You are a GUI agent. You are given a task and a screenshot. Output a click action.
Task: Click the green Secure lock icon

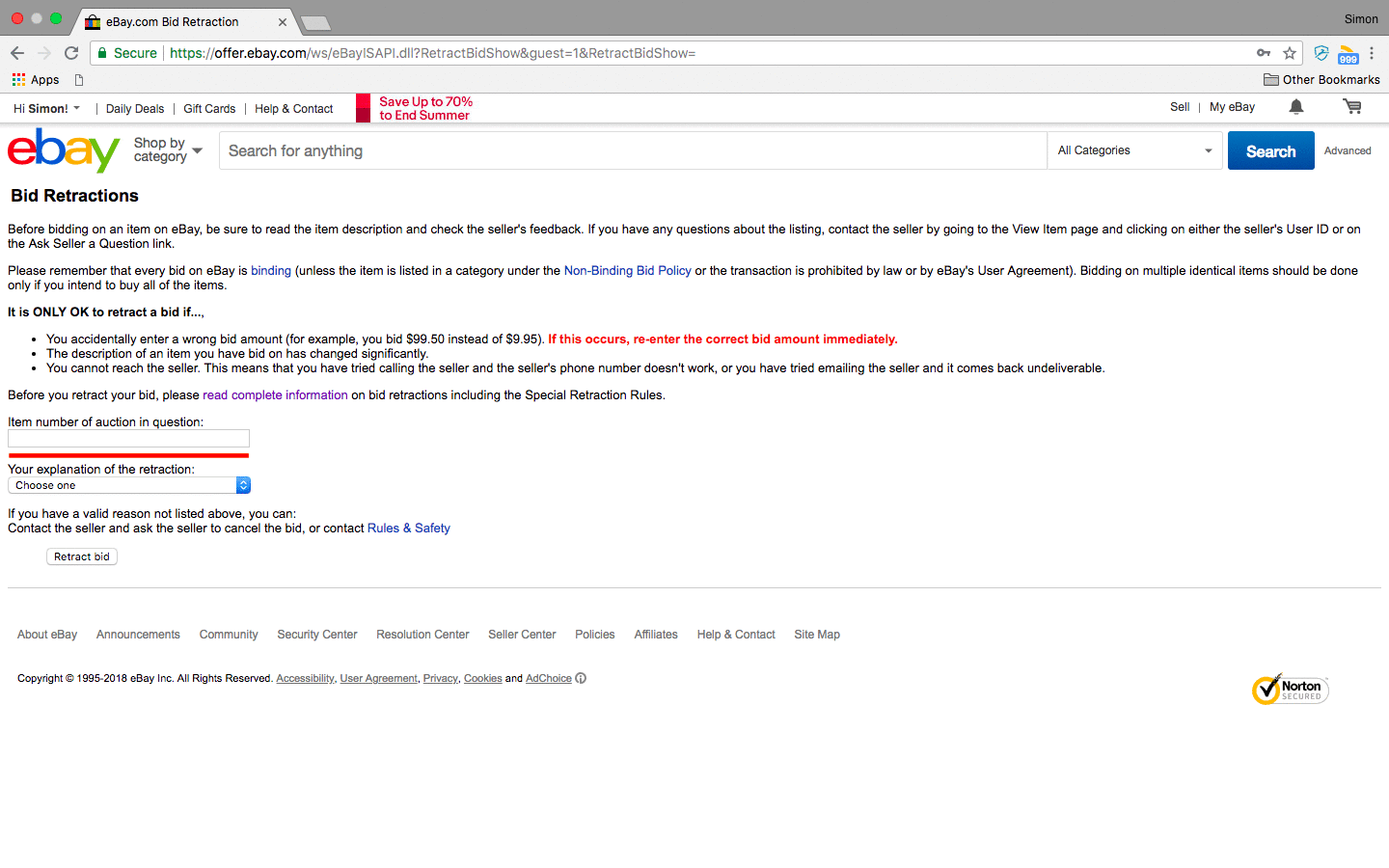point(102,53)
